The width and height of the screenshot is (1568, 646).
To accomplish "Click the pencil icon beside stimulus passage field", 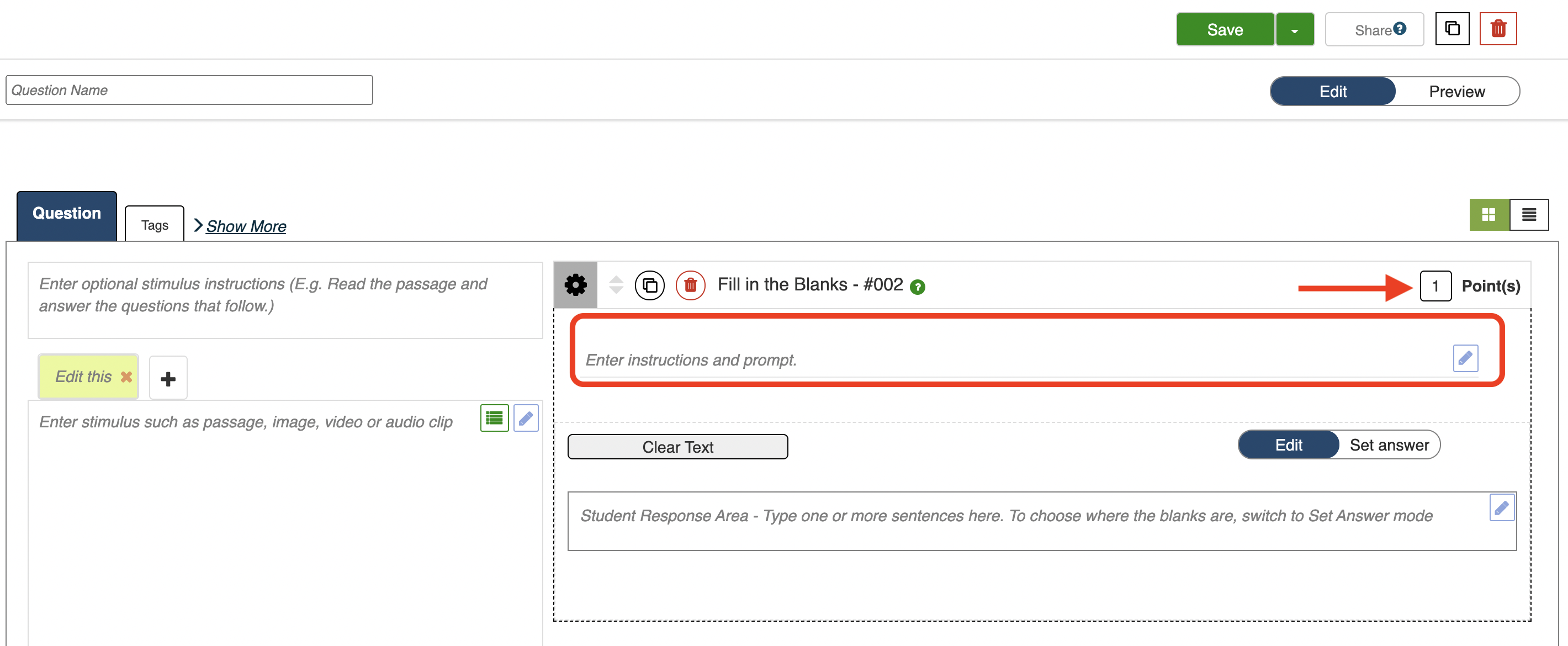I will pos(526,417).
